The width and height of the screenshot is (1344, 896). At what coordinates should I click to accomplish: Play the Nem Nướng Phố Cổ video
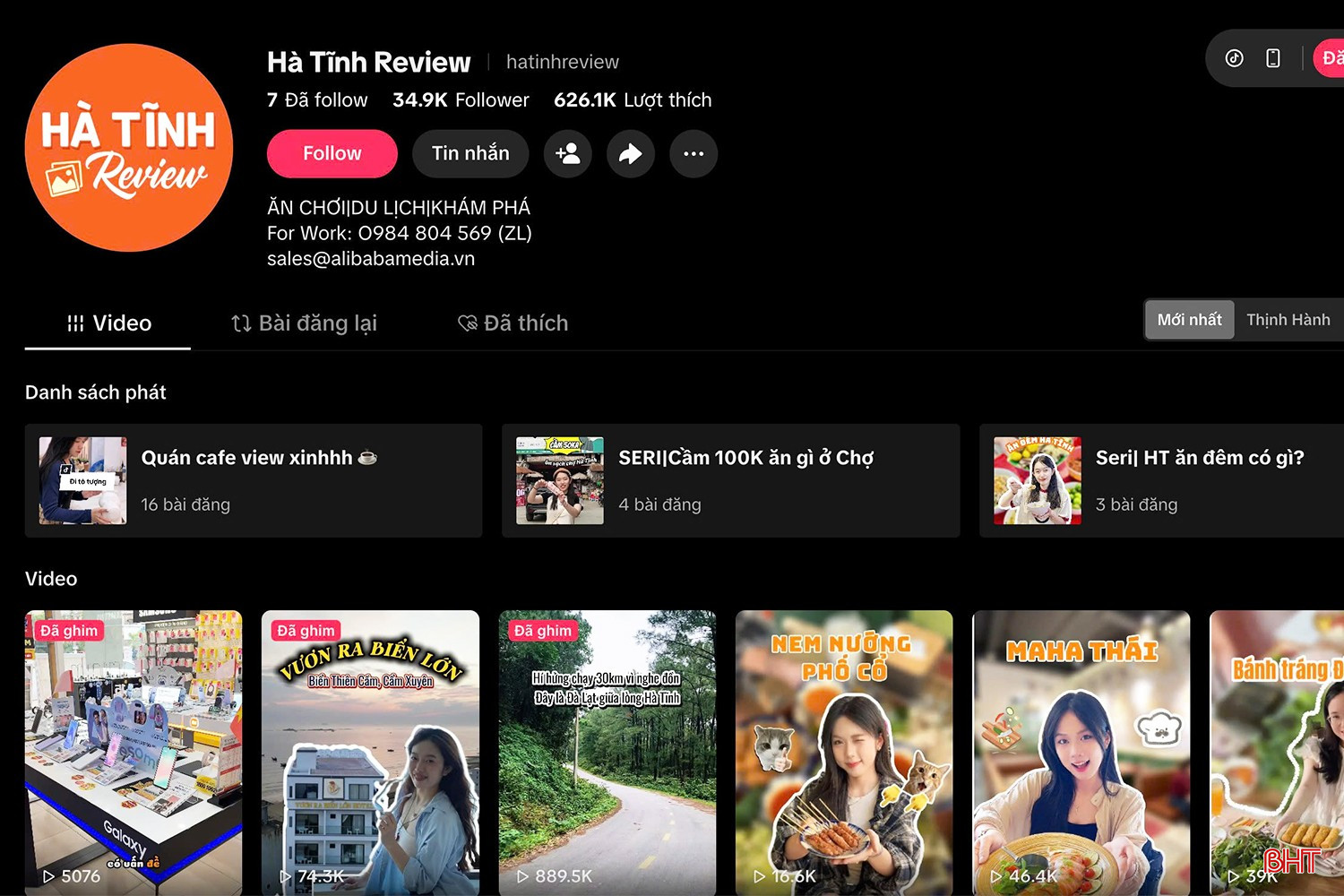tap(844, 754)
